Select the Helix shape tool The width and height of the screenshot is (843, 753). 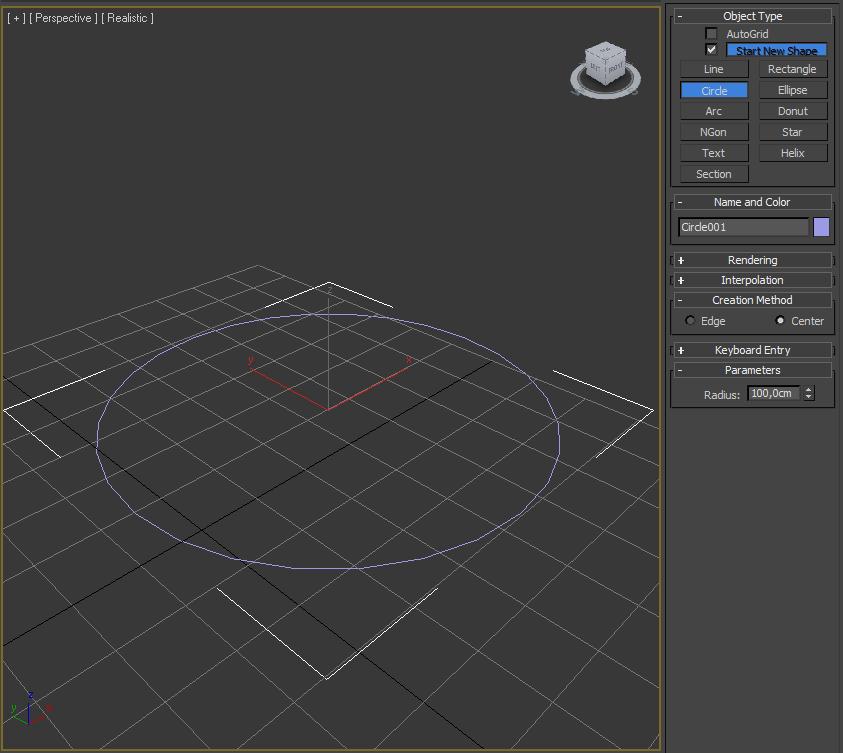792,153
